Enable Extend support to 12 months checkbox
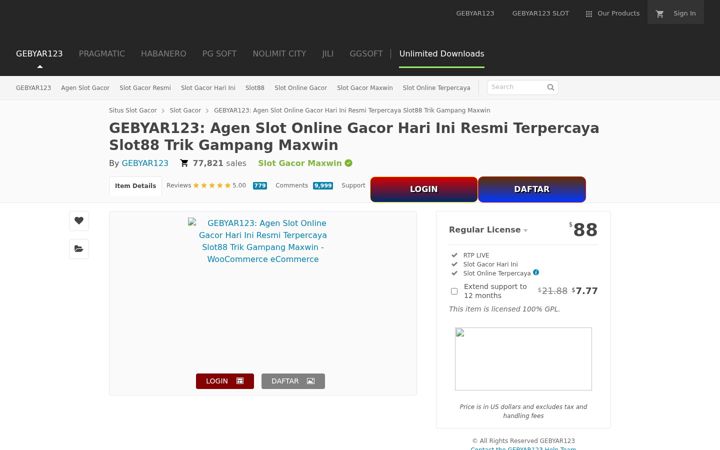The width and height of the screenshot is (720, 450). (x=454, y=291)
